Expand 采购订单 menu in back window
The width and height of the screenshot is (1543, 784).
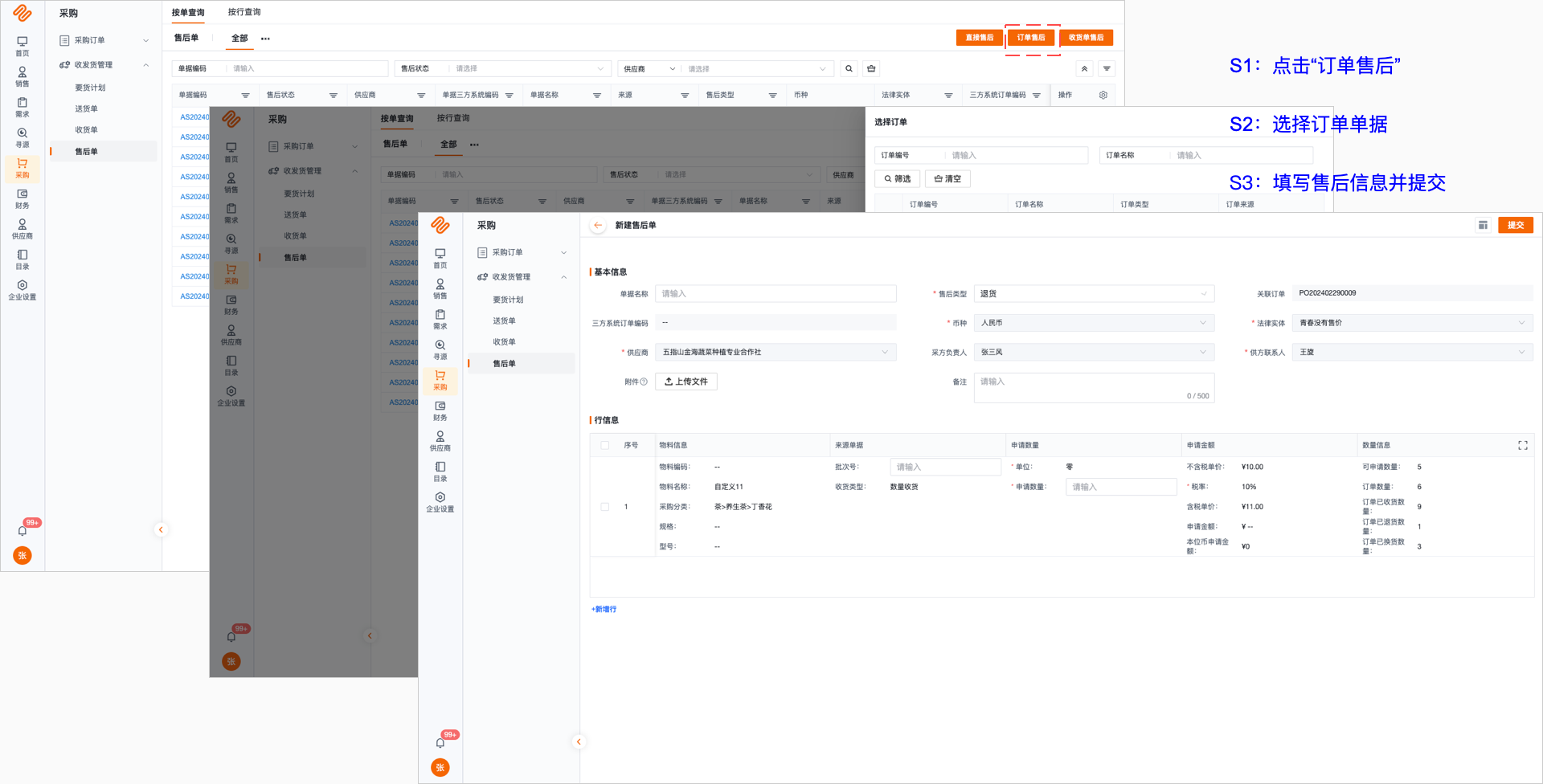tap(104, 40)
